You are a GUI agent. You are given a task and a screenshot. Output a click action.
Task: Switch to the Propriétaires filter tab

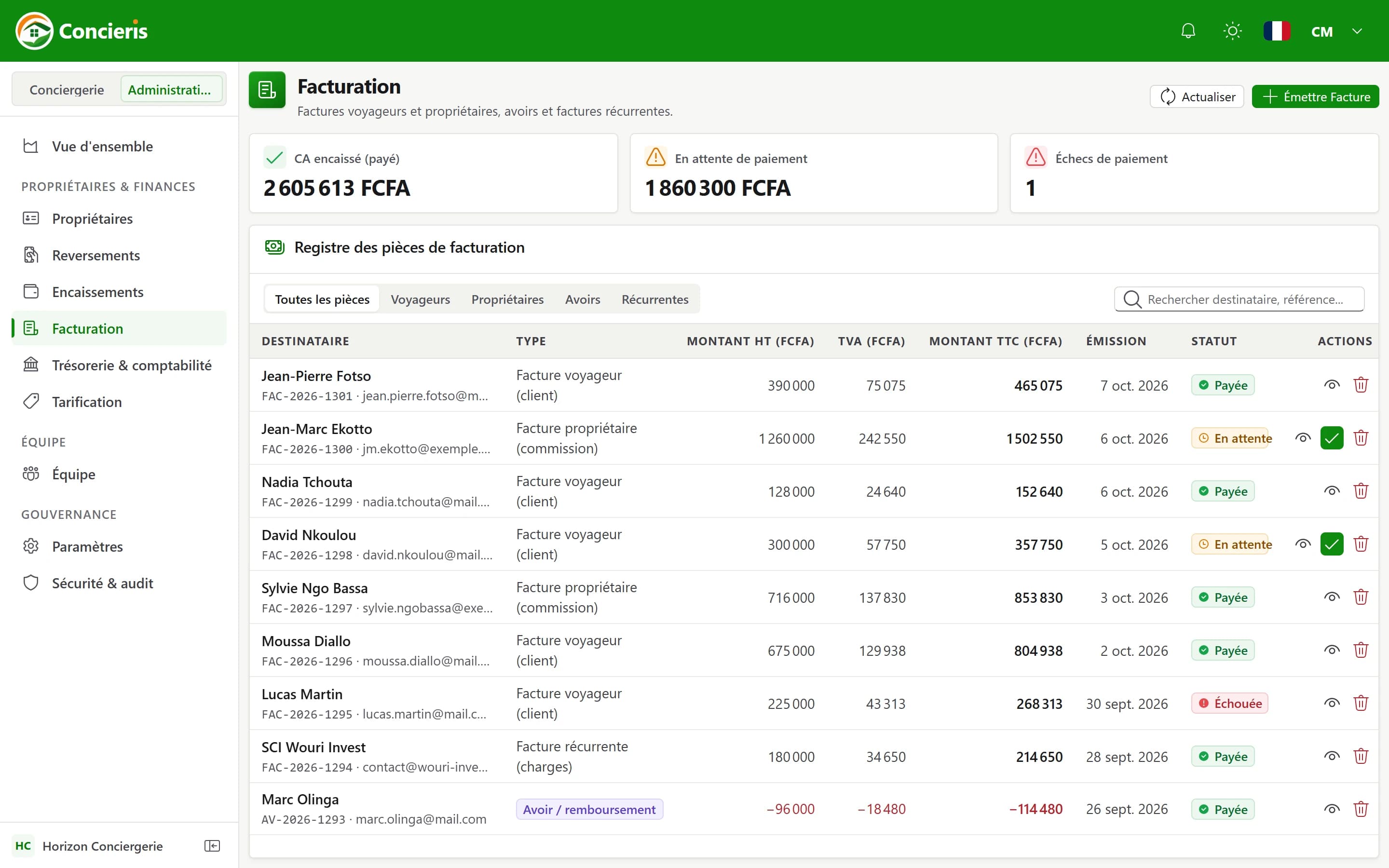pyautogui.click(x=507, y=299)
